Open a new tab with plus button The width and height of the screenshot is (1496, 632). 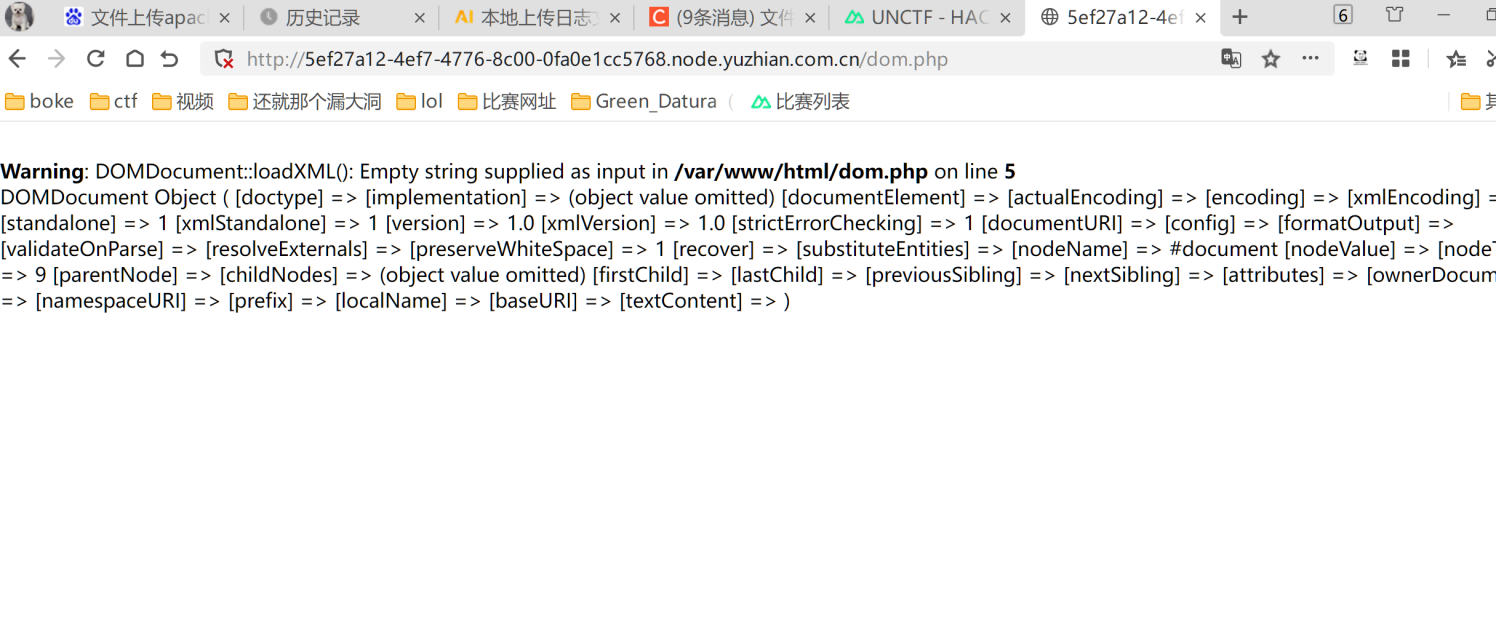click(1240, 17)
